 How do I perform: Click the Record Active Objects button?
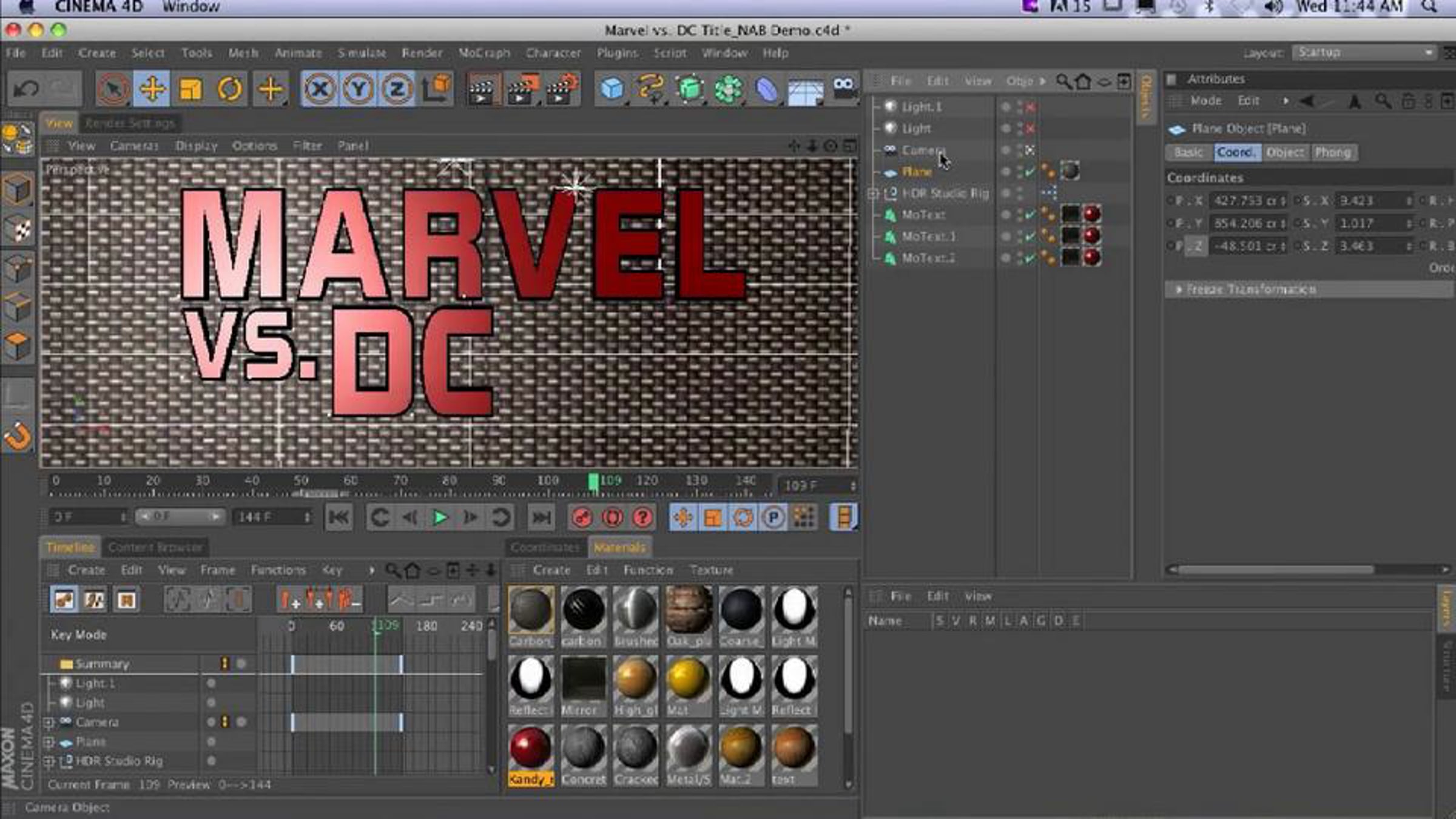(x=582, y=517)
